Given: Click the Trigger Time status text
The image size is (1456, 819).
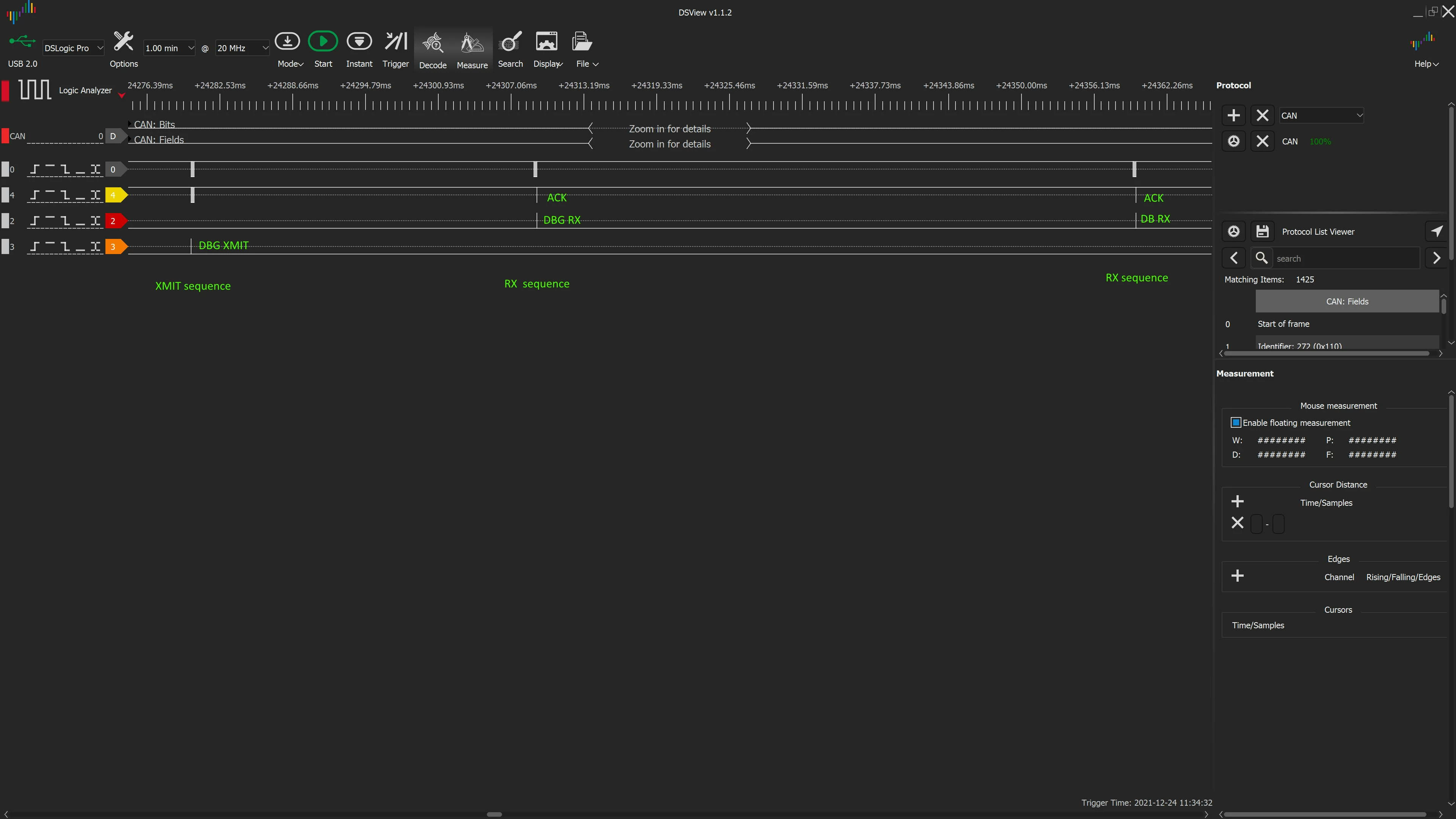Looking at the screenshot, I should coord(1146,803).
